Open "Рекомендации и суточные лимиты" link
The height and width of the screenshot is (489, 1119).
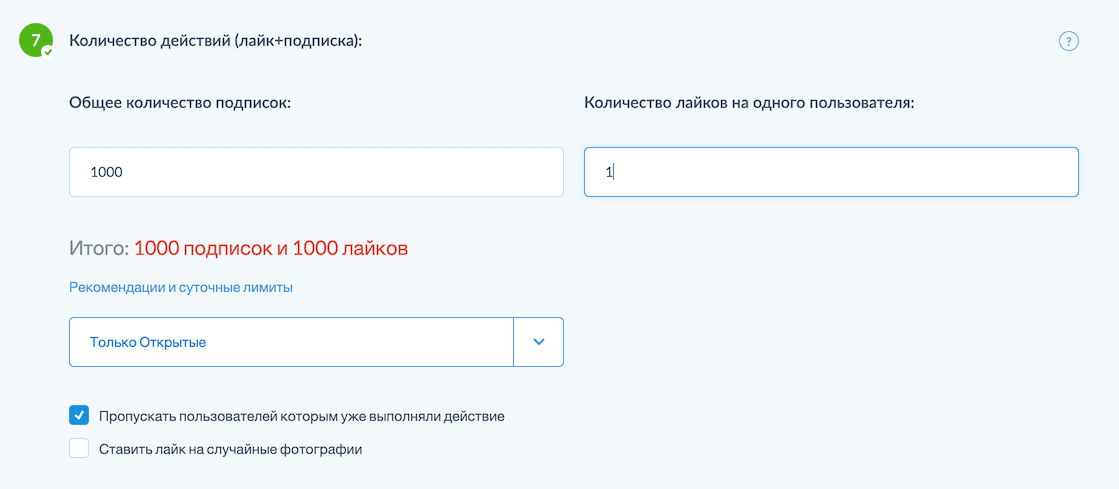[181, 287]
